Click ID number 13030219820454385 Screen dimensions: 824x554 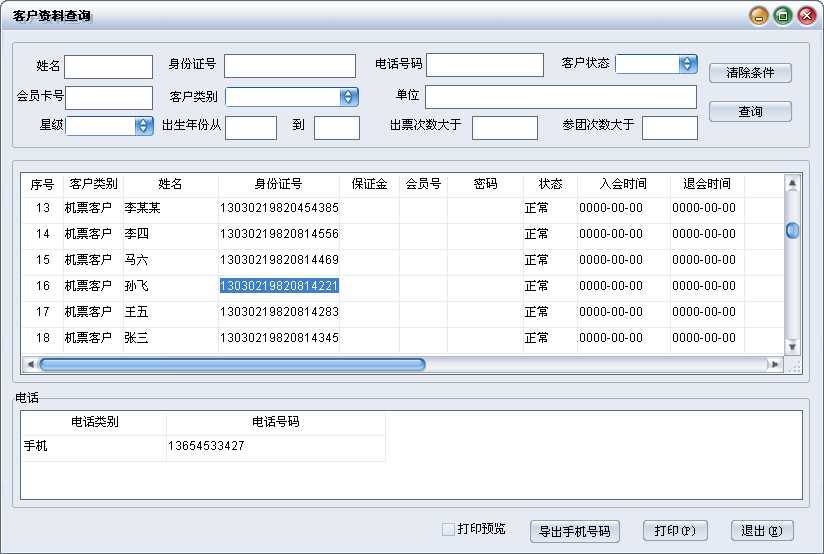coord(279,208)
